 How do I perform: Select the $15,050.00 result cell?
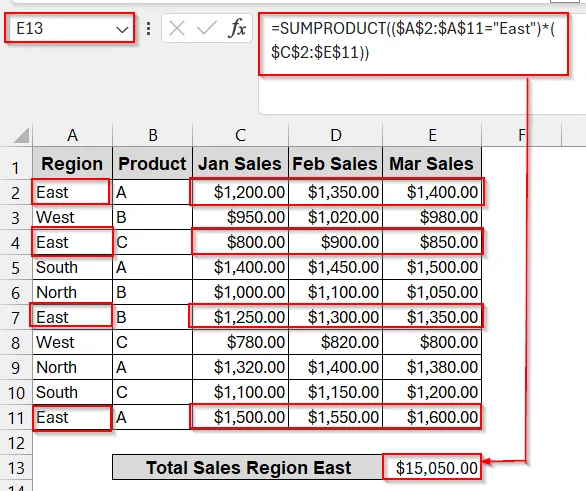[x=432, y=467]
